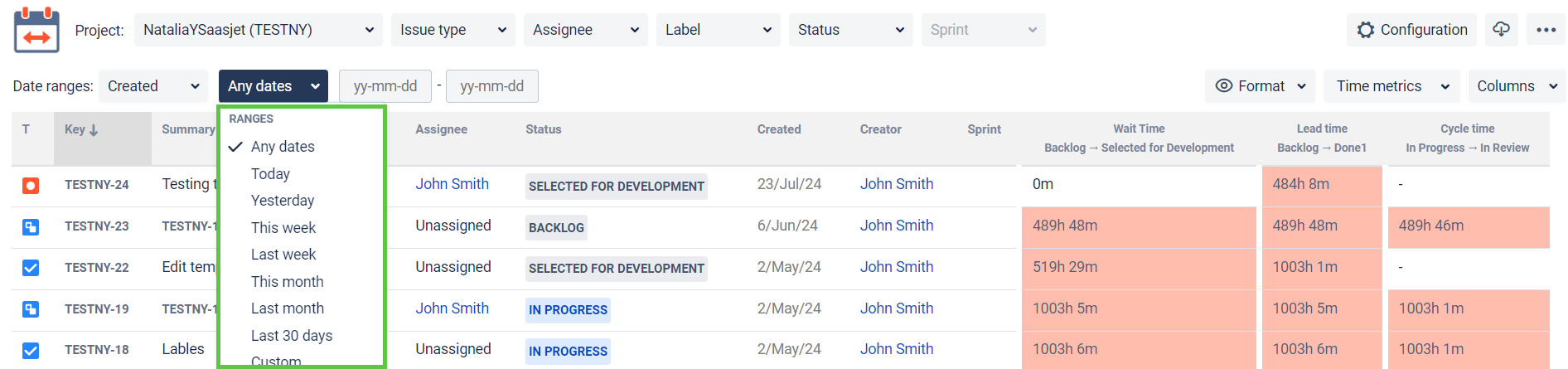The width and height of the screenshot is (1568, 369).
Task: Open John Smith assignee link for TESTNY-24
Action: click(x=452, y=184)
